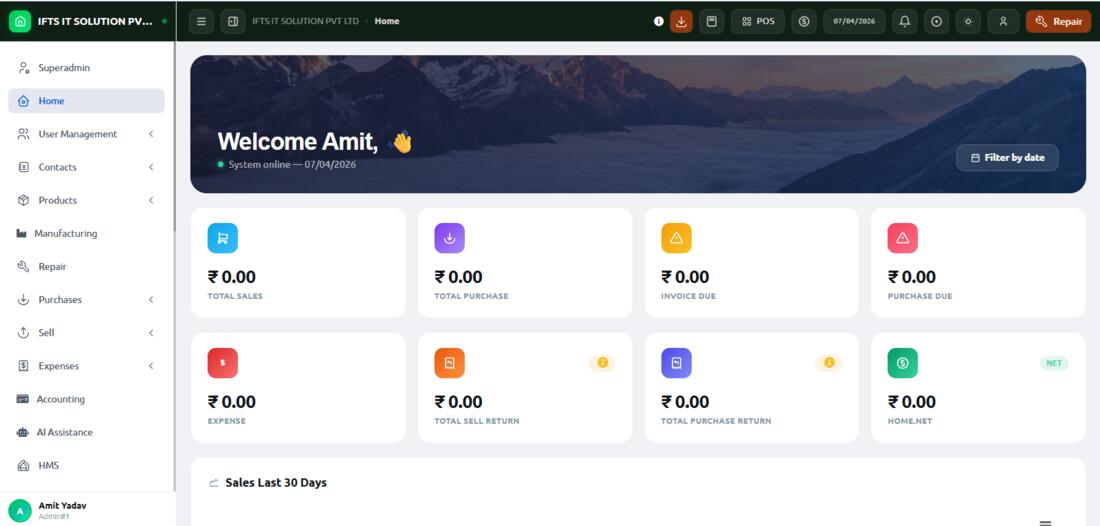Expand the Purchases sidebar menu

point(86,299)
